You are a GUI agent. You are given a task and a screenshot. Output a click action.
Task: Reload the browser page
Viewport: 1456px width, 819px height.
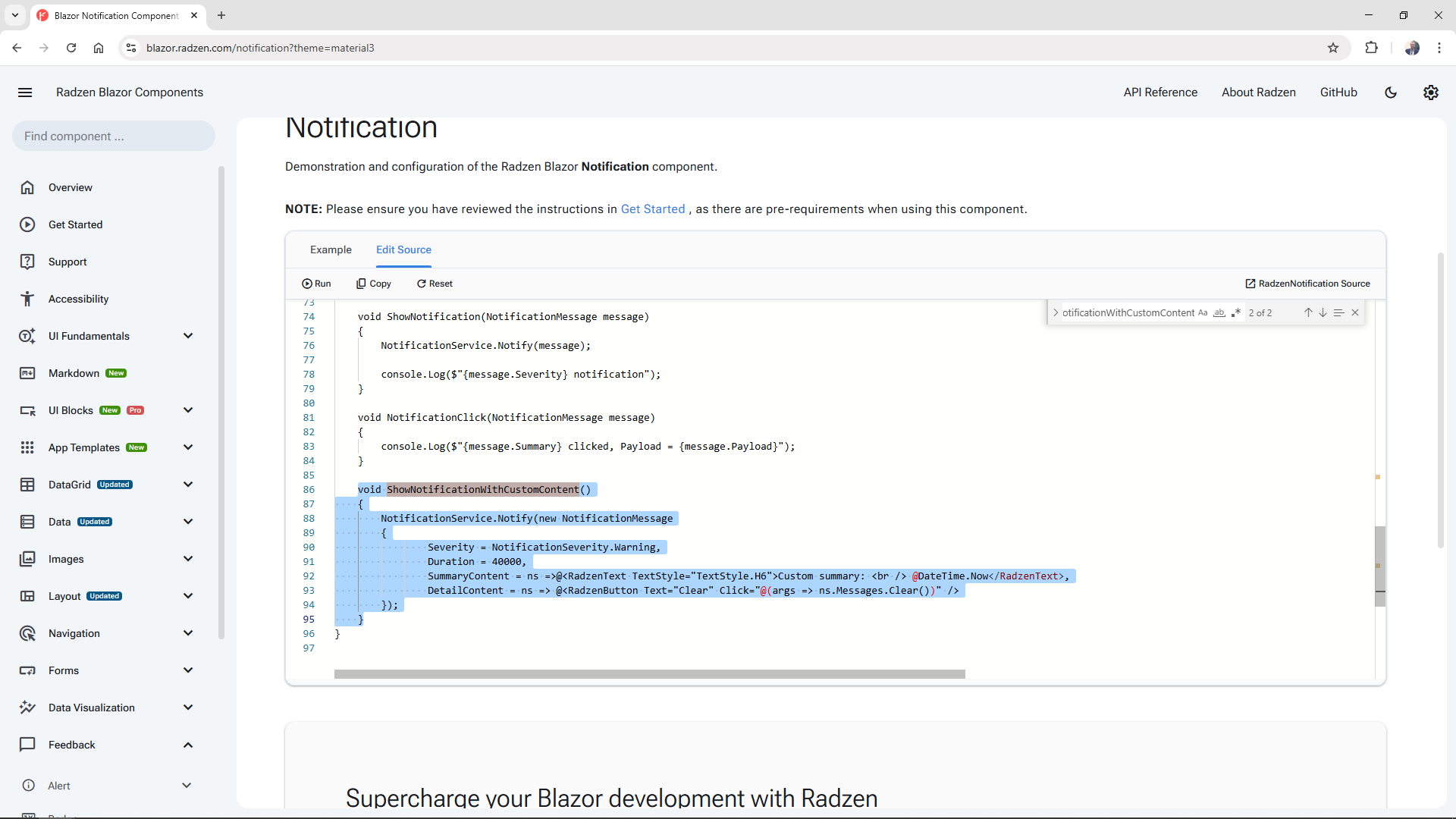coord(71,48)
